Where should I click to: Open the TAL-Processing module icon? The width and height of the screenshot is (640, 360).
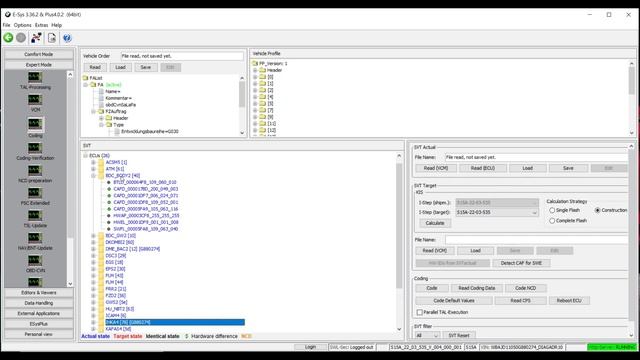coord(35,77)
